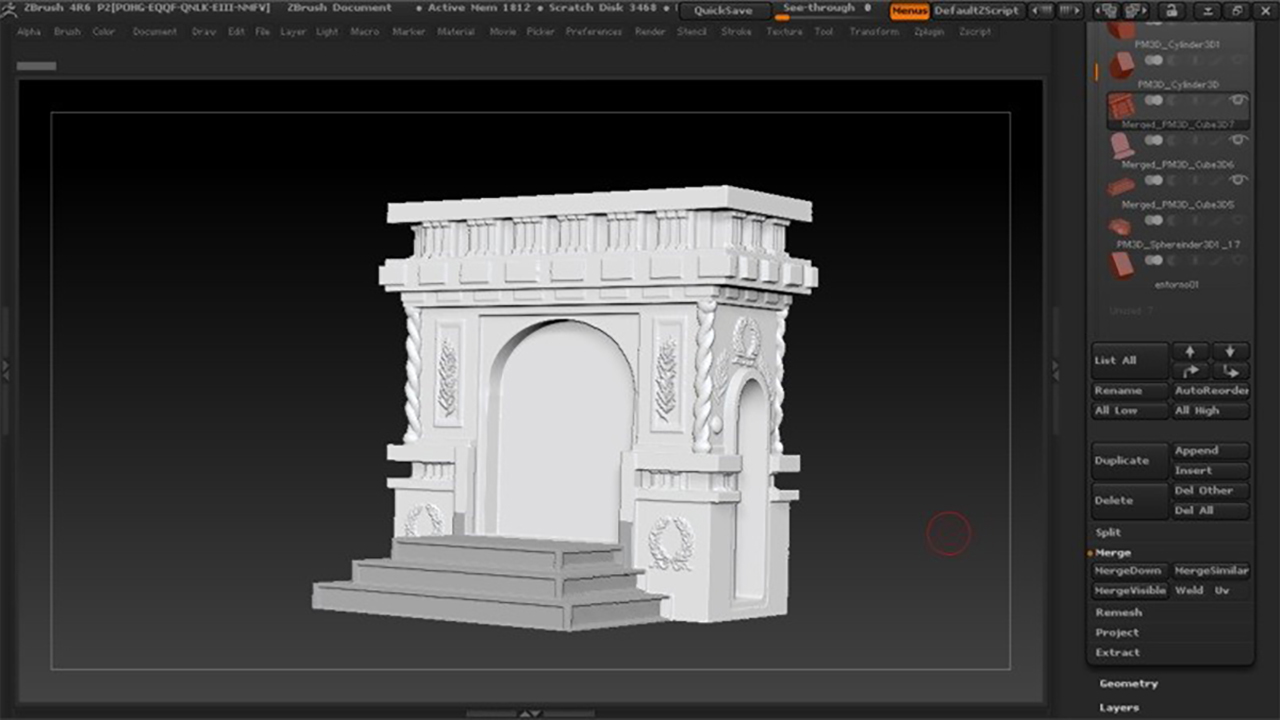Viewport: 1280px width, 720px height.
Task: Click the move subtool down arrow
Action: [x=1230, y=351]
